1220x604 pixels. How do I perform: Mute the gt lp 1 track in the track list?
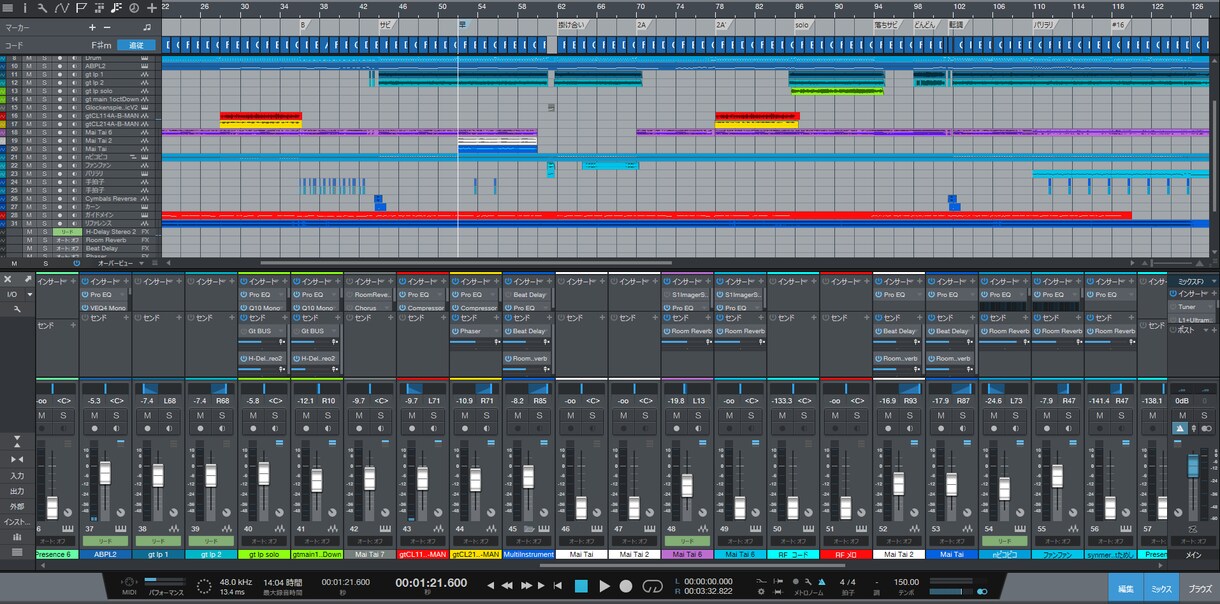tap(29, 74)
